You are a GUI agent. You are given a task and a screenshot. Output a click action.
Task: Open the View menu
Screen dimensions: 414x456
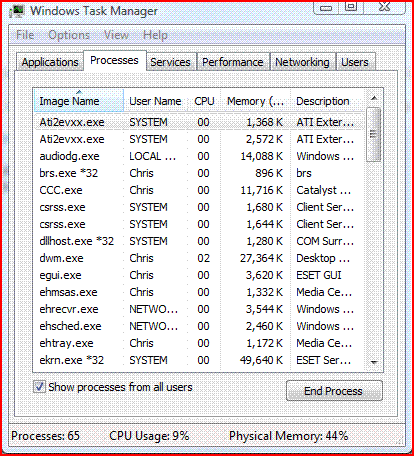(x=116, y=35)
